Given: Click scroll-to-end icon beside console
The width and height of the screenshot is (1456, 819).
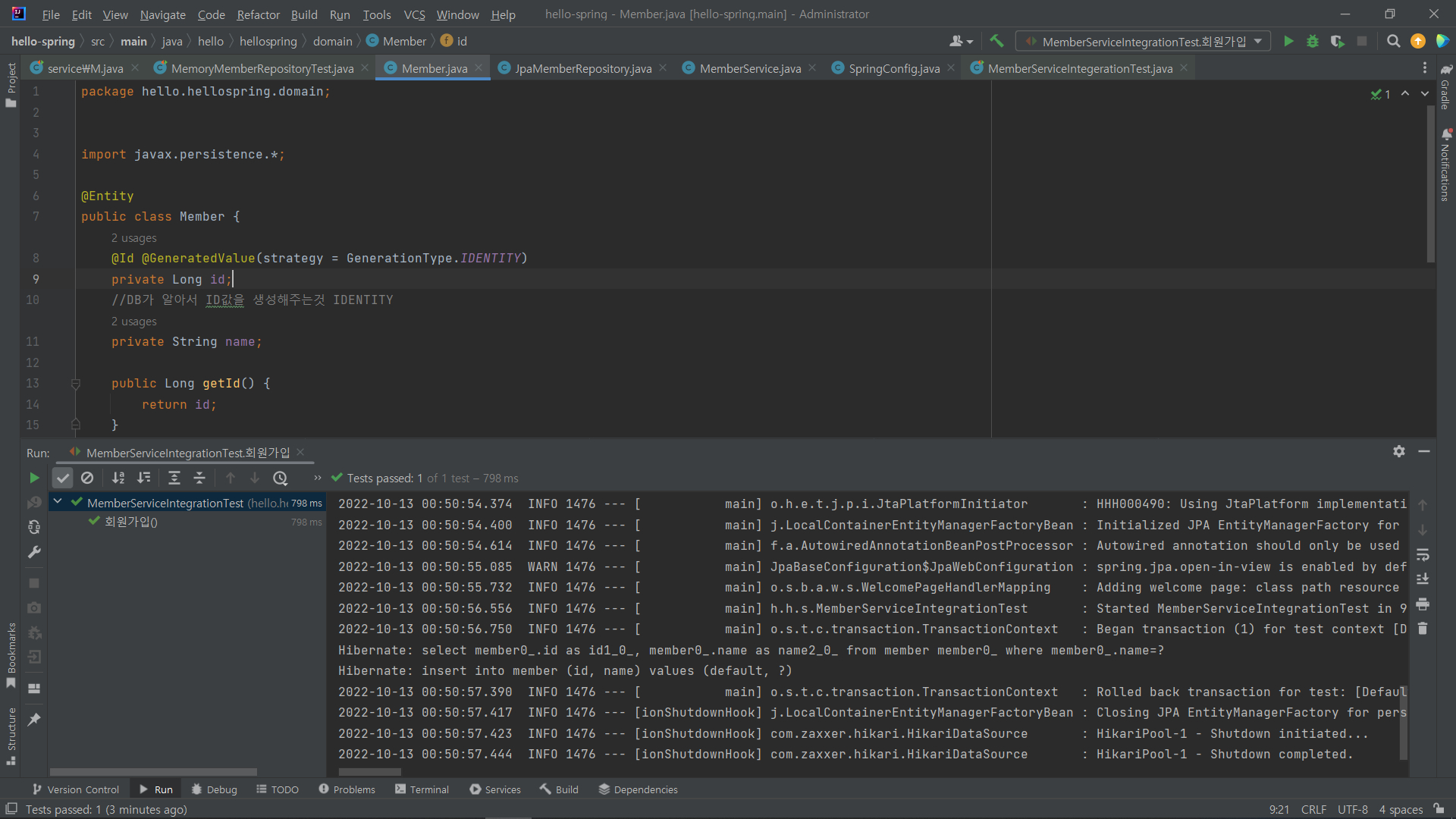Looking at the screenshot, I should 1423,579.
